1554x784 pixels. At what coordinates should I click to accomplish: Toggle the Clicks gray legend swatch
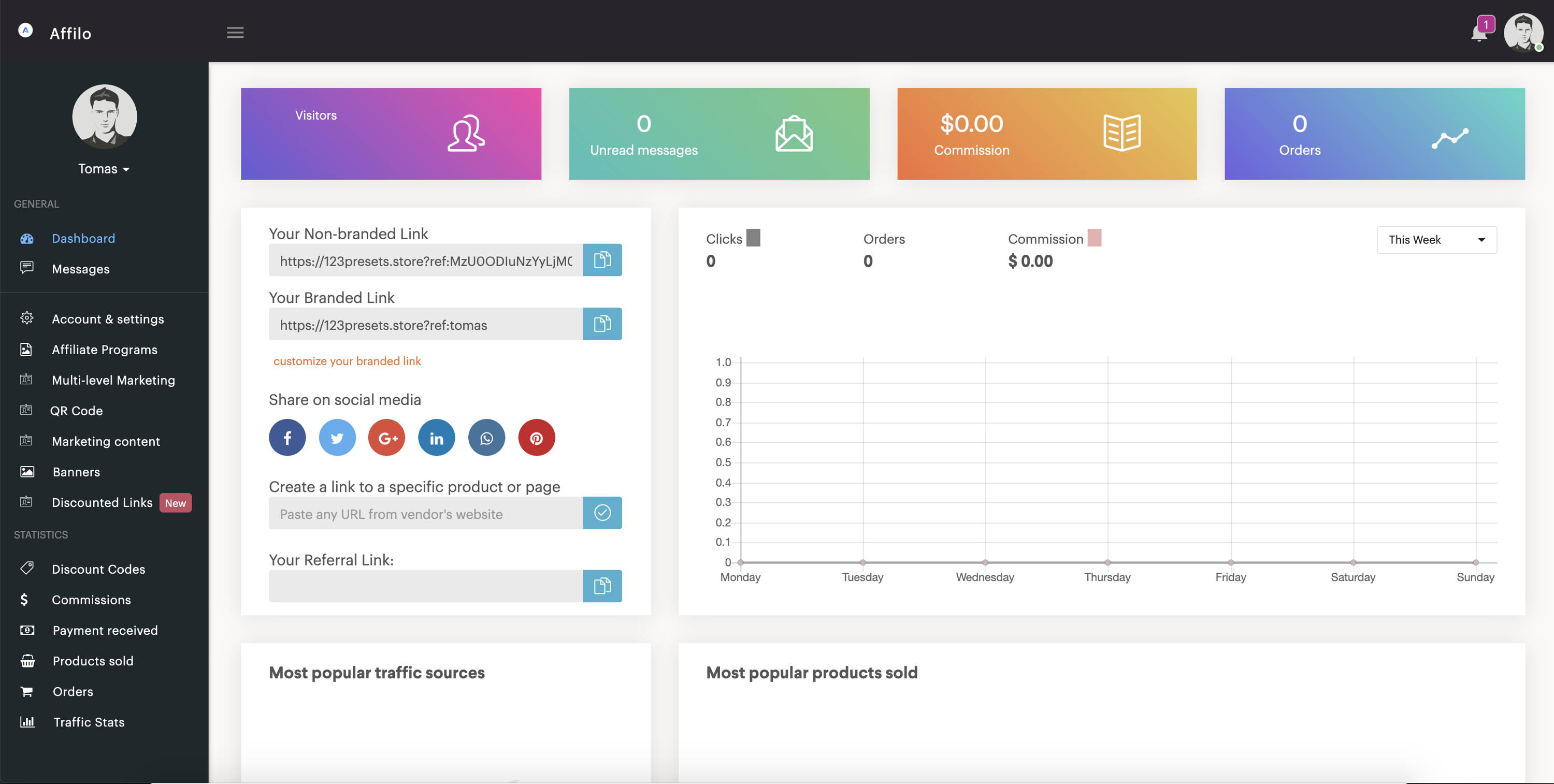click(x=753, y=238)
